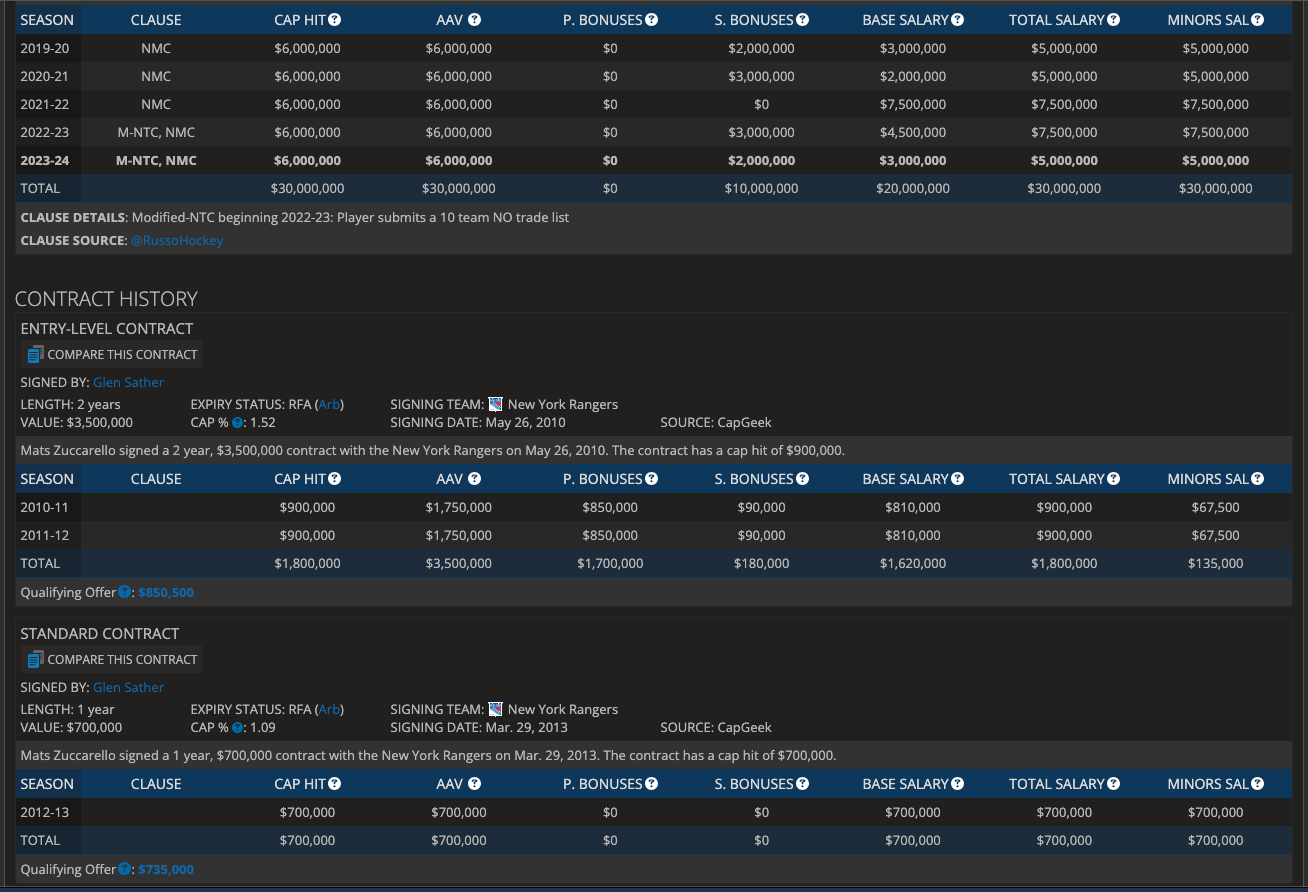Image resolution: width=1308 pixels, height=892 pixels.
Task: Compare the entry-level contract
Action: 111,354
